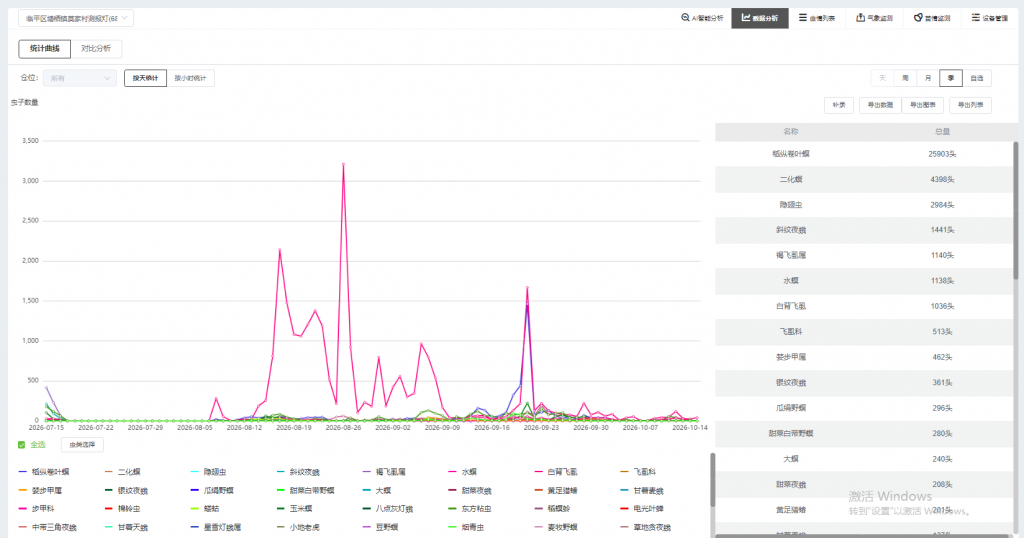Toggle the 步甲科 legend series
1024x538 pixels.
37,509
